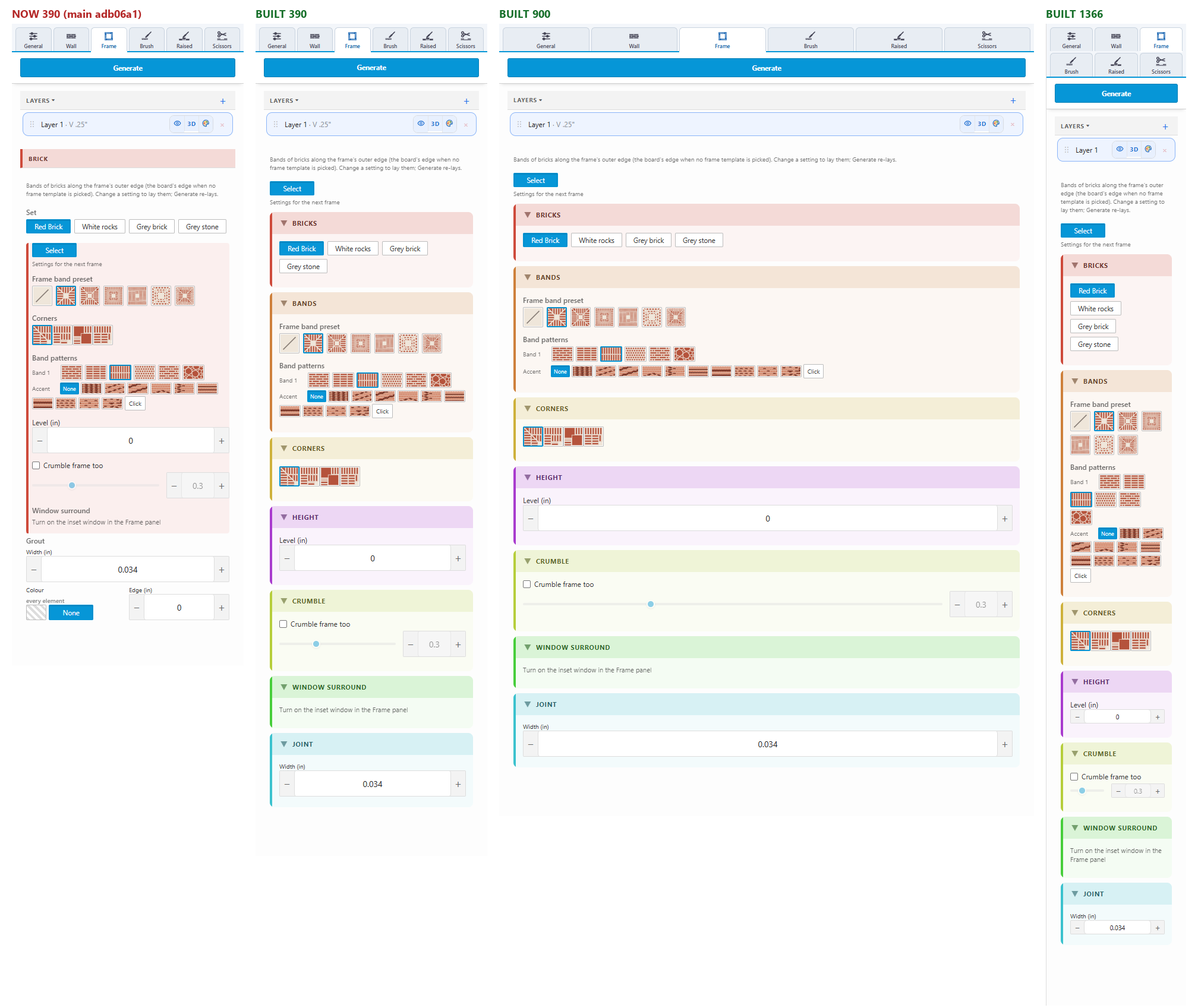This screenshot has height=1008, width=1198.
Task: Open layer colour palette icon in BUILT 390
Action: (449, 124)
